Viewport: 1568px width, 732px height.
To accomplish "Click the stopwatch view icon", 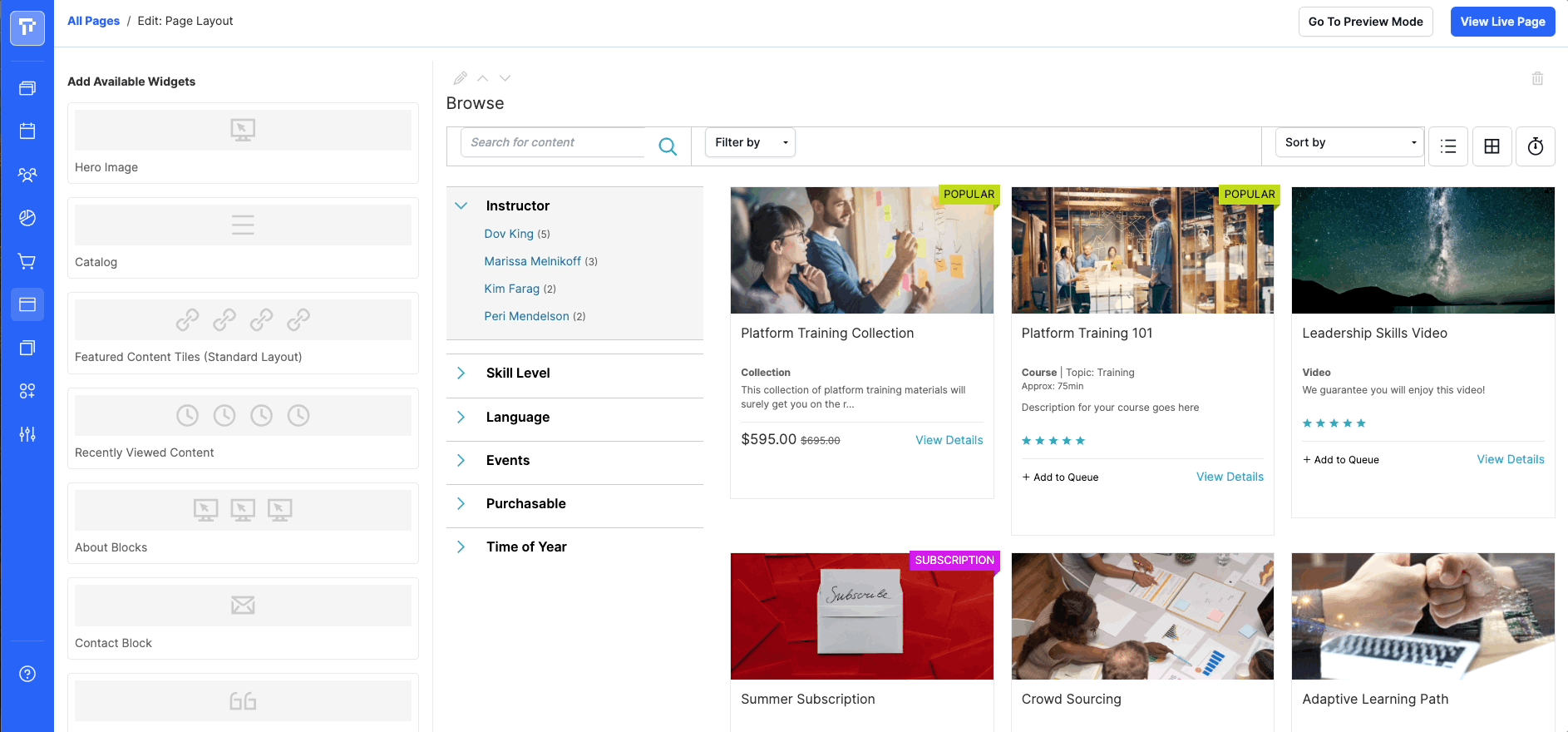I will (x=1536, y=146).
